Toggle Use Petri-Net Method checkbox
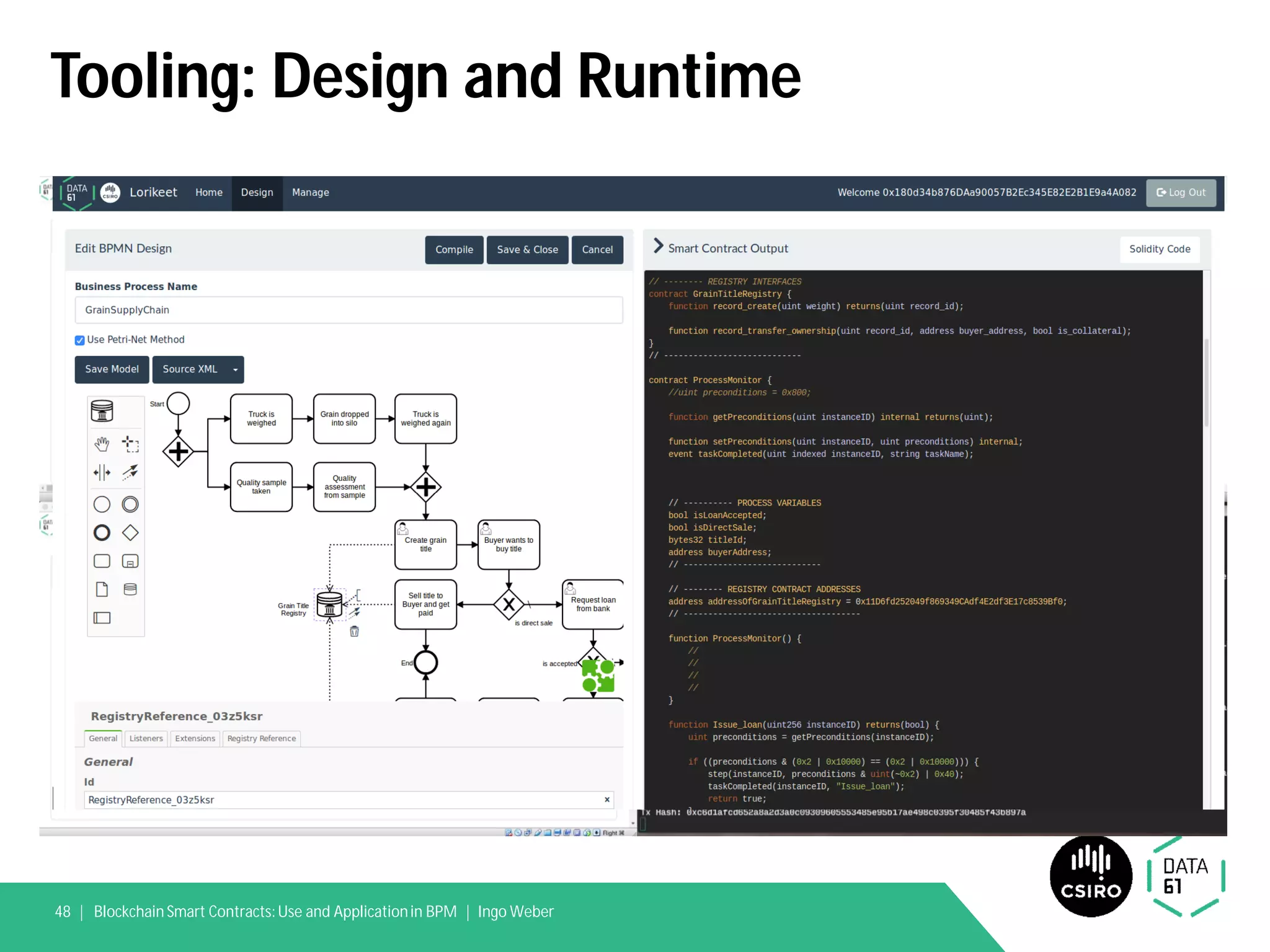 coord(79,340)
